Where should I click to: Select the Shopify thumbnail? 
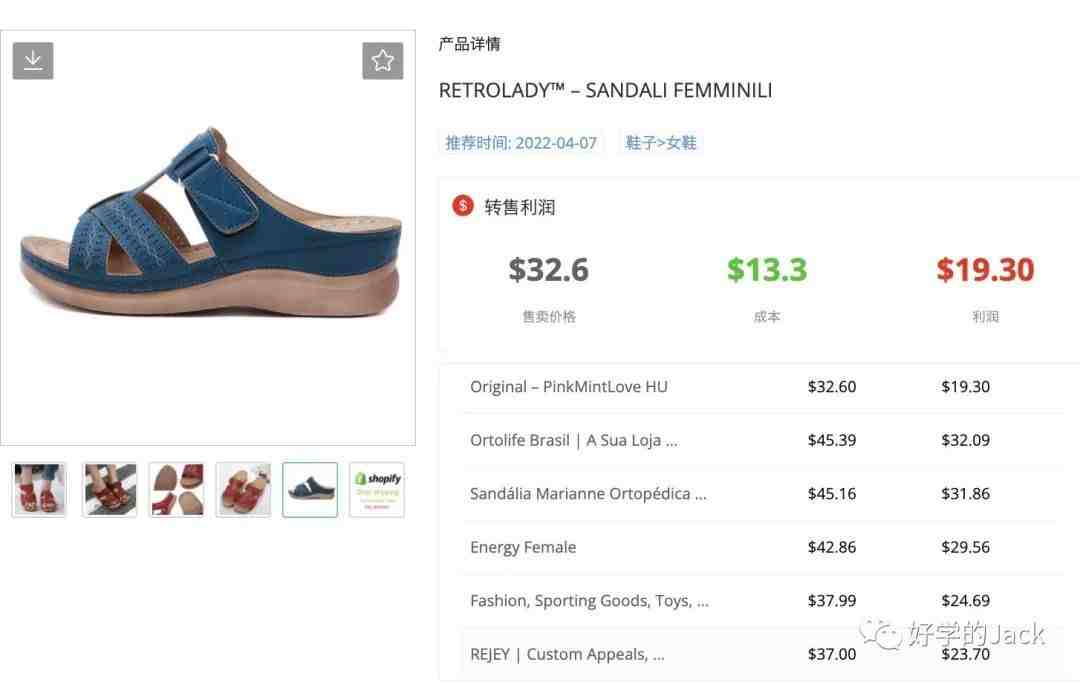[377, 490]
